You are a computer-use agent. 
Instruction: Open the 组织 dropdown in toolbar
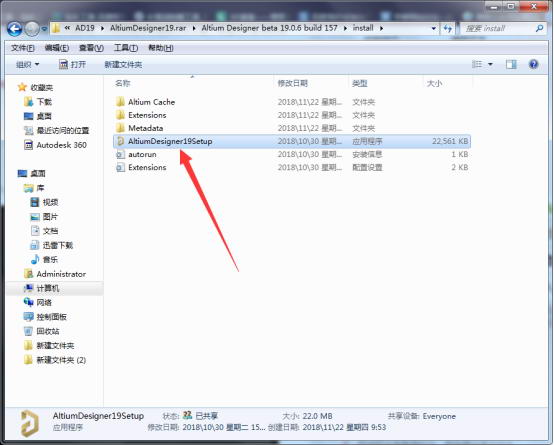[x=28, y=65]
